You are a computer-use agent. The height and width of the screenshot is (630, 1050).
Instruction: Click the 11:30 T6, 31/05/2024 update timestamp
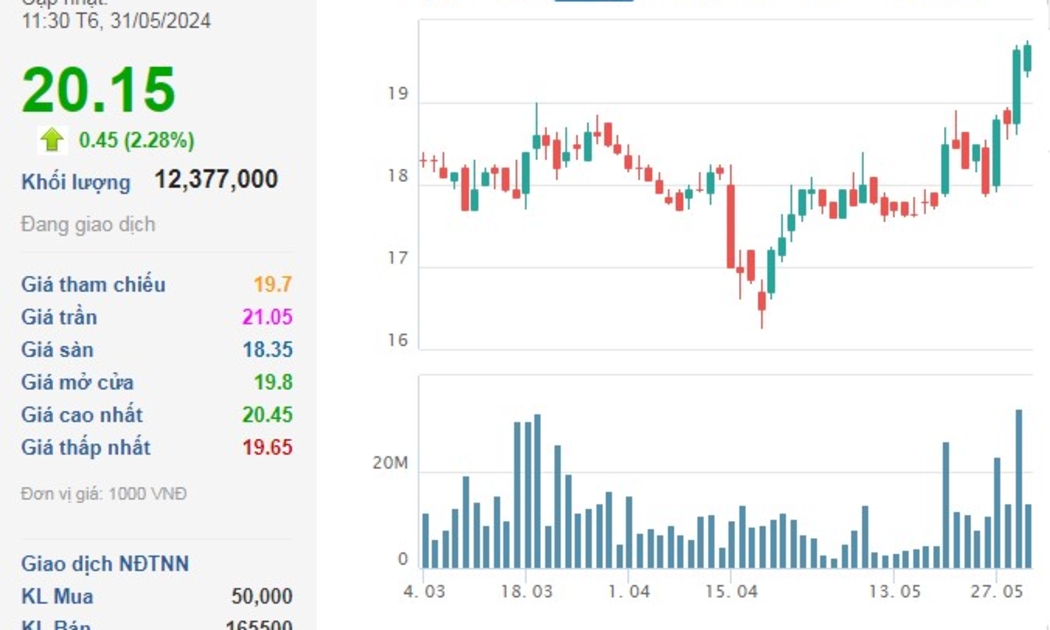pyautogui.click(x=116, y=20)
